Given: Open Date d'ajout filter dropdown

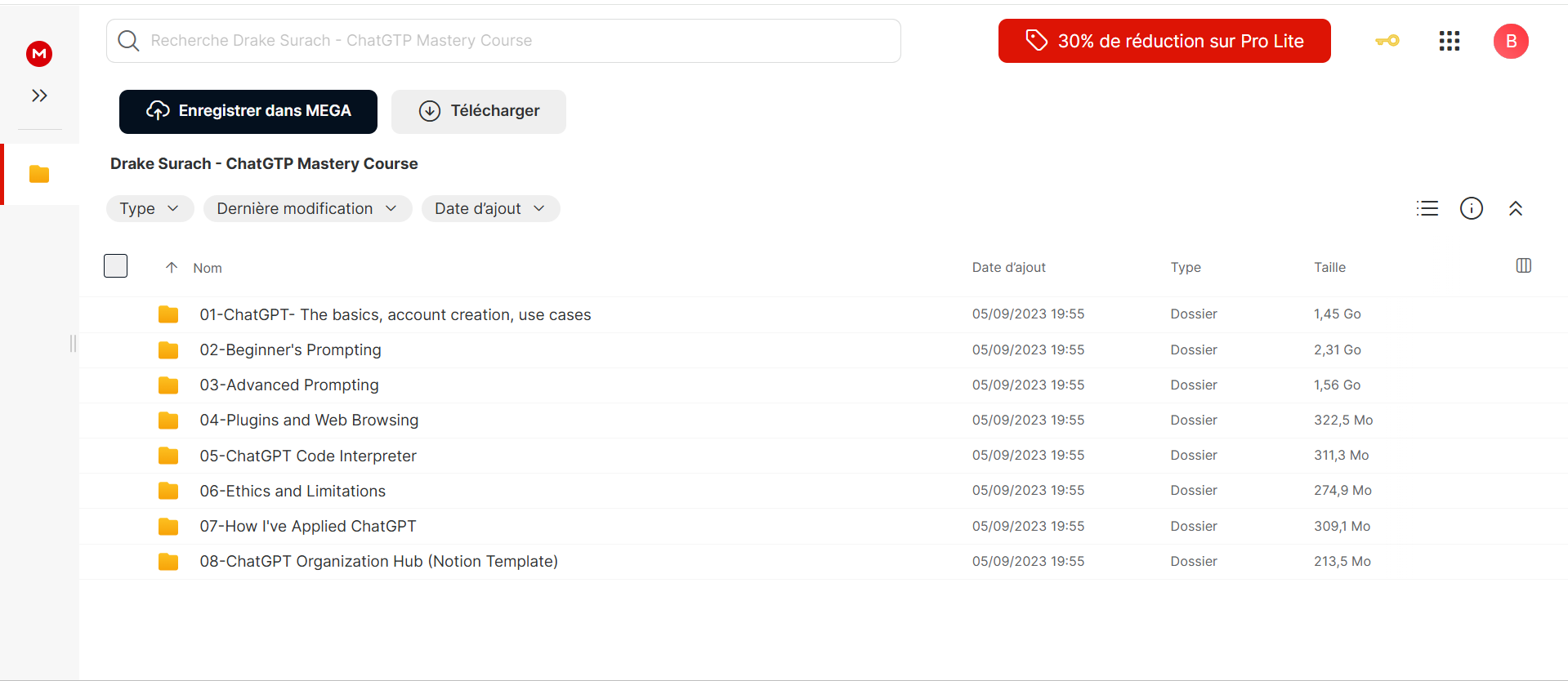Looking at the screenshot, I should click(490, 208).
